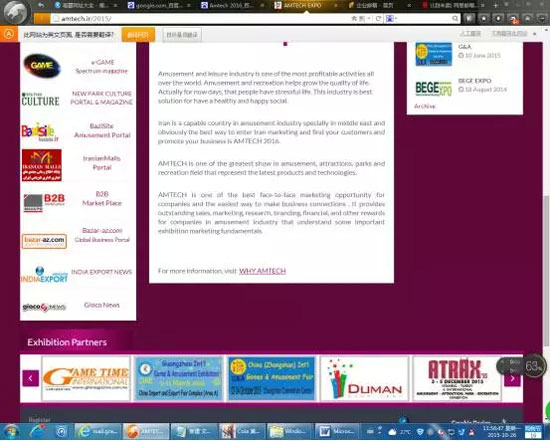Image resolution: width=550 pixels, height=441 pixels.
Task: Open search engine selector icon dropdown
Action: coord(391,19)
